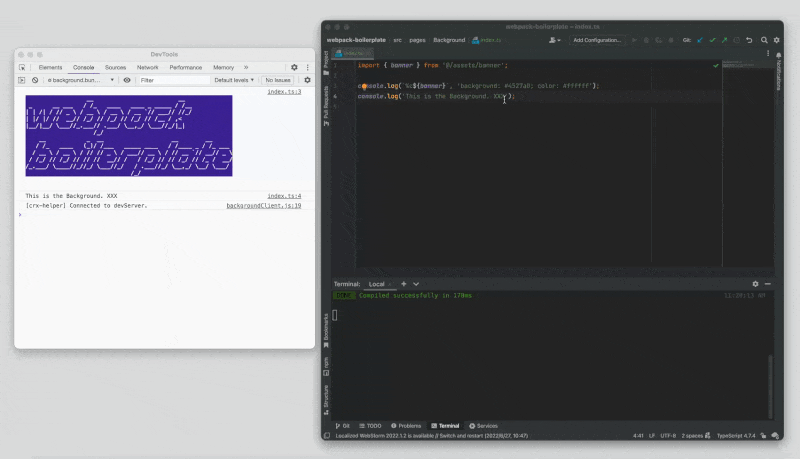Open the backgroundClient.js:19 source link

[264, 206]
